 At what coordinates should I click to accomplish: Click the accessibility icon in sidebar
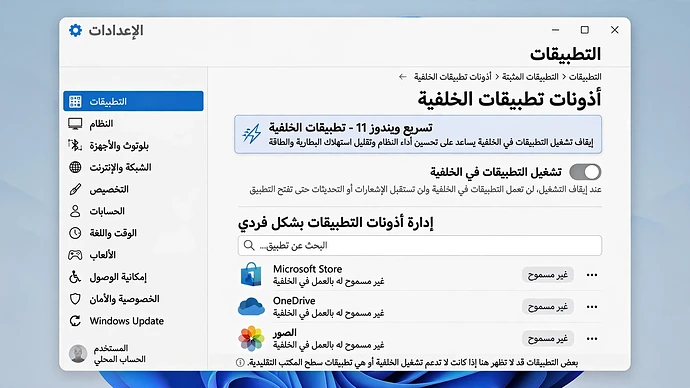[x=75, y=277]
